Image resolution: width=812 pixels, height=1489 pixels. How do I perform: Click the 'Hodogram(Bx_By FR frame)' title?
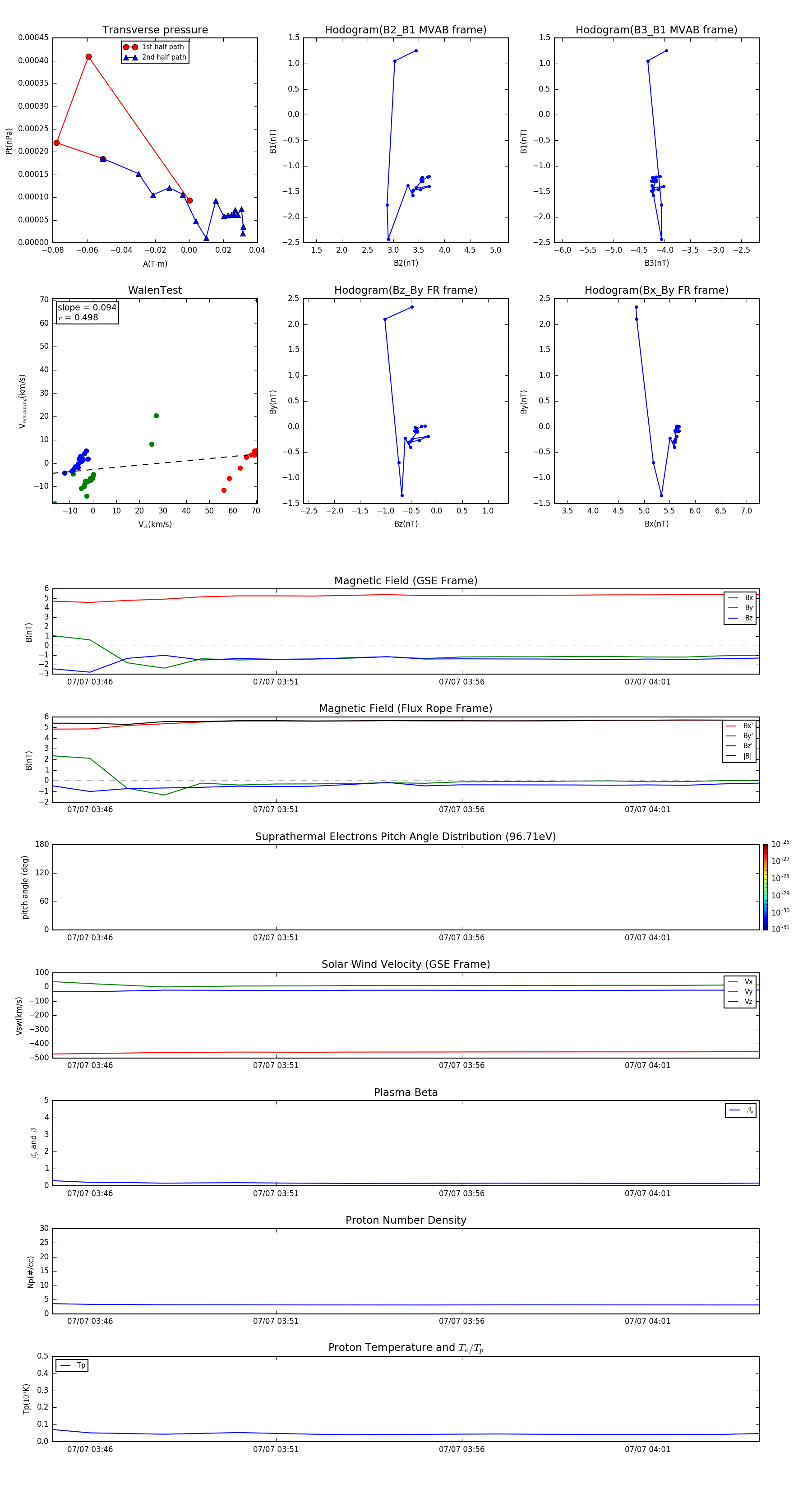656,290
